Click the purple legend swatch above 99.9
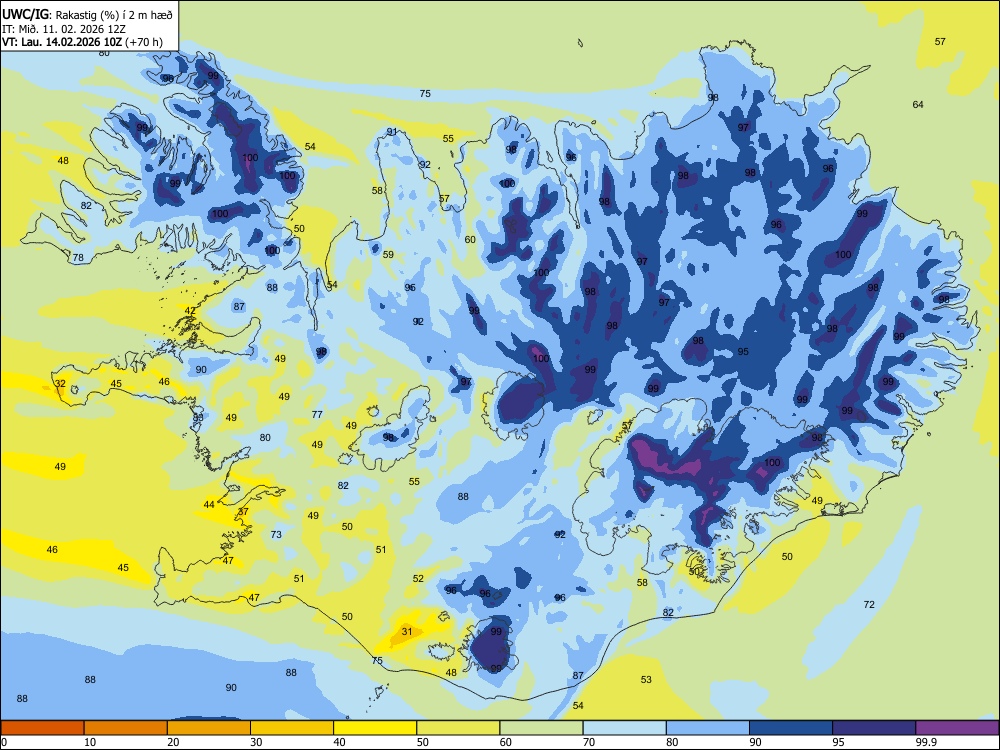Viewport: 1000px width, 750px height. 957,728
